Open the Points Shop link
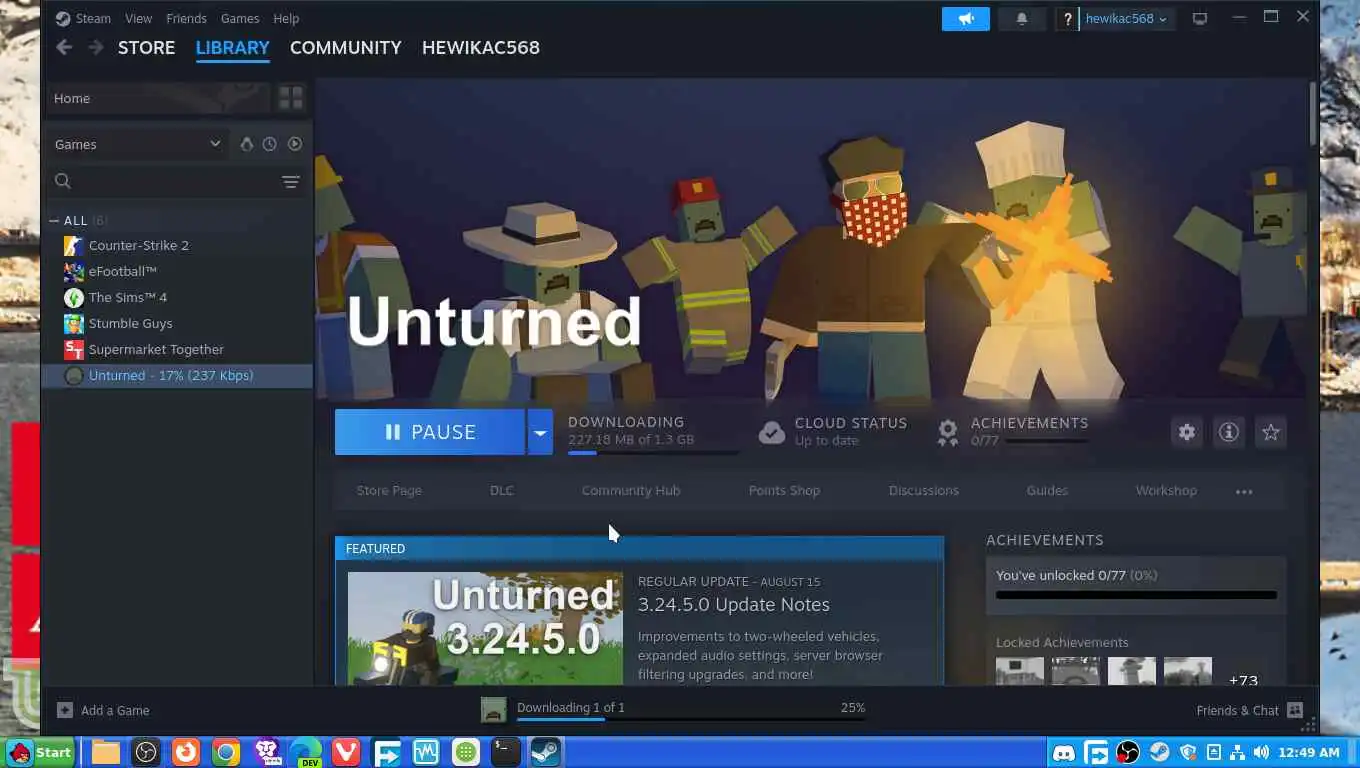Image resolution: width=1360 pixels, height=768 pixels. tap(784, 490)
